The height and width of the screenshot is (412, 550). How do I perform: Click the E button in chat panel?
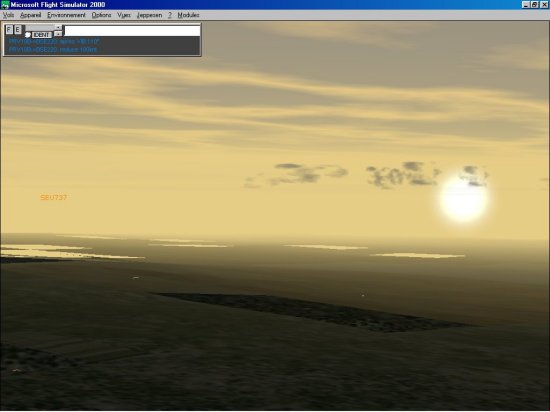click(x=18, y=30)
